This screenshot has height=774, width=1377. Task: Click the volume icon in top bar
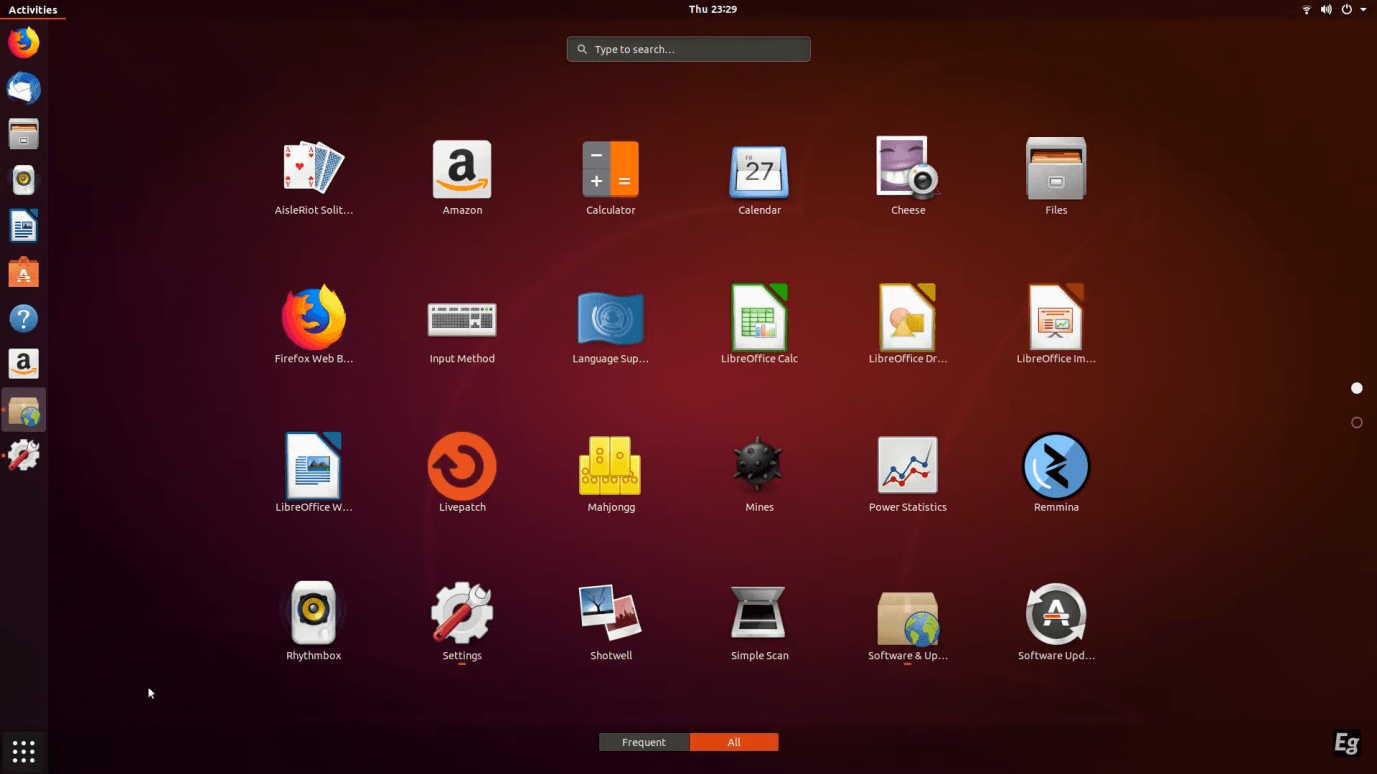tap(1326, 9)
